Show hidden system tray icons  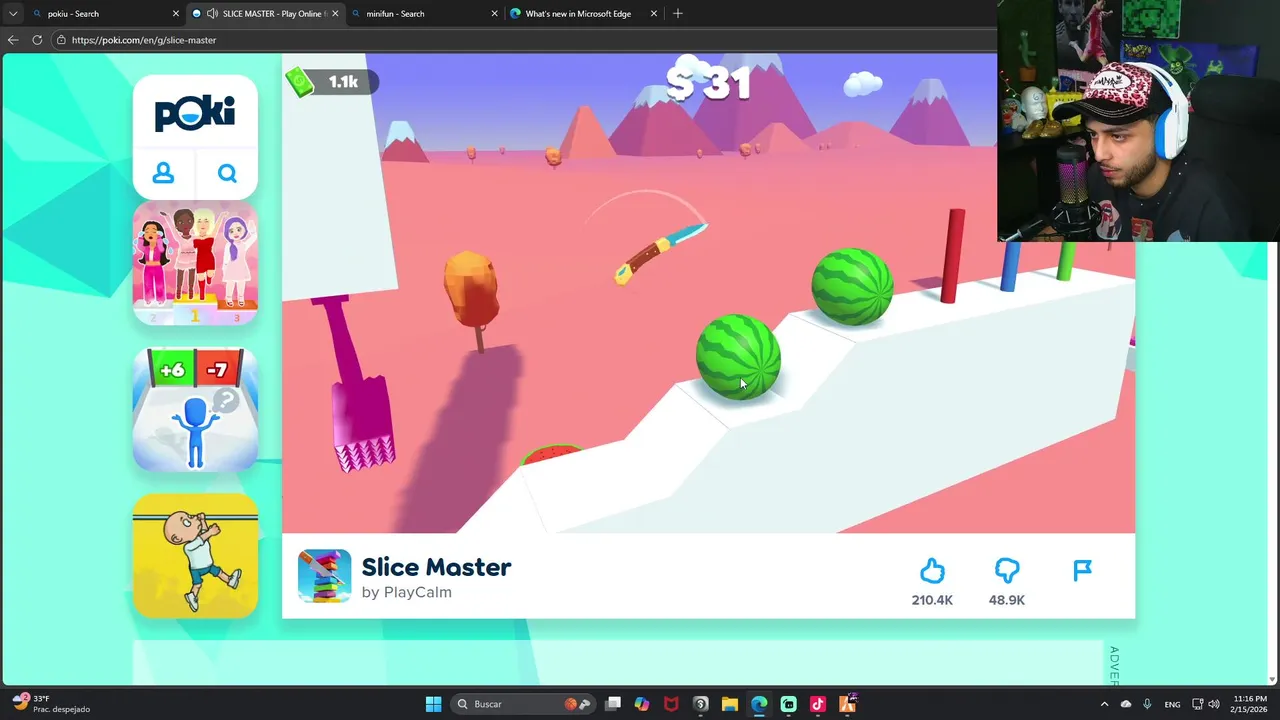[x=1104, y=704]
